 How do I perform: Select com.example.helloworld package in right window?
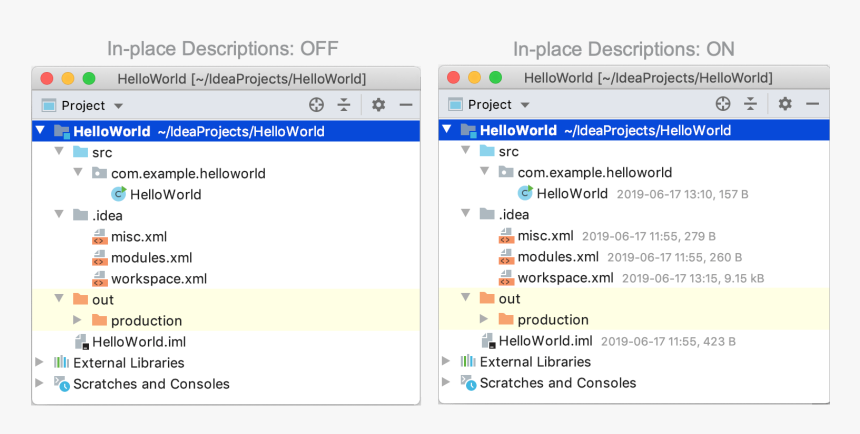point(595,172)
